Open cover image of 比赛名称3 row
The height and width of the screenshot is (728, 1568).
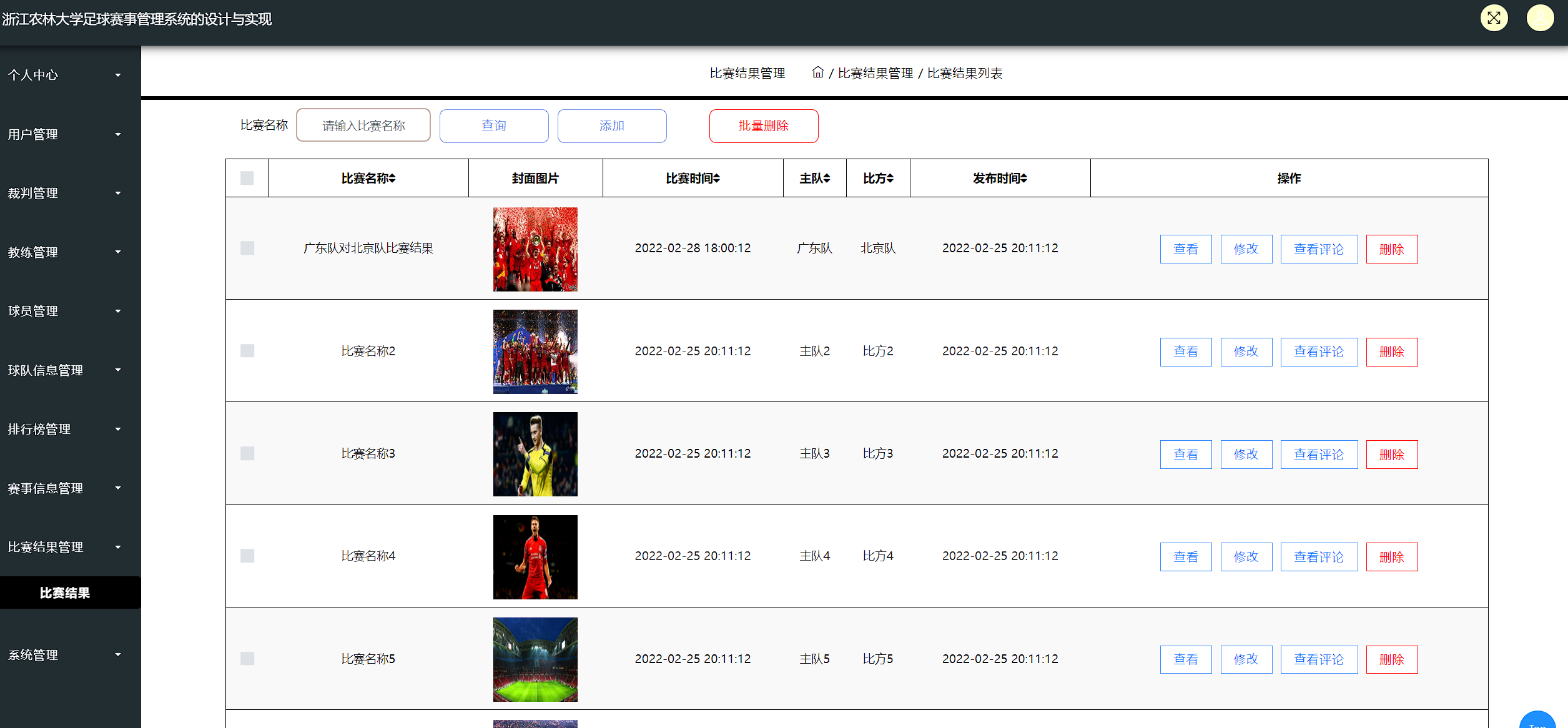[x=535, y=454]
